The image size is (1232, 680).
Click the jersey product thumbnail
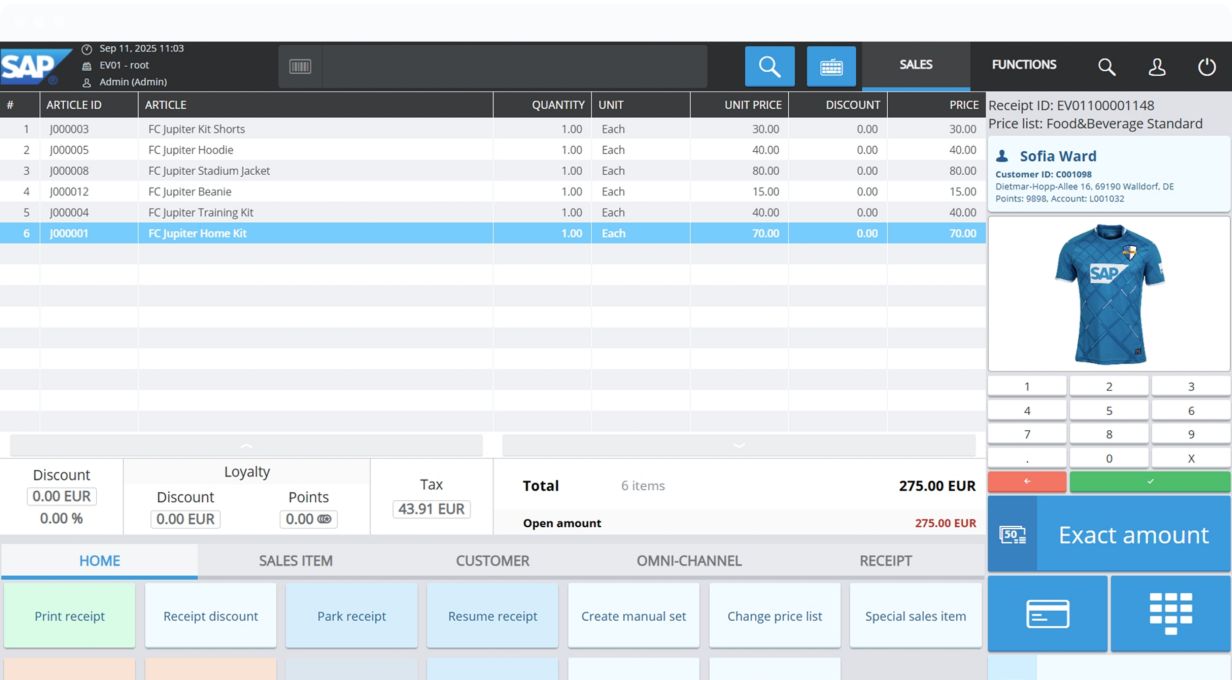(x=1108, y=294)
